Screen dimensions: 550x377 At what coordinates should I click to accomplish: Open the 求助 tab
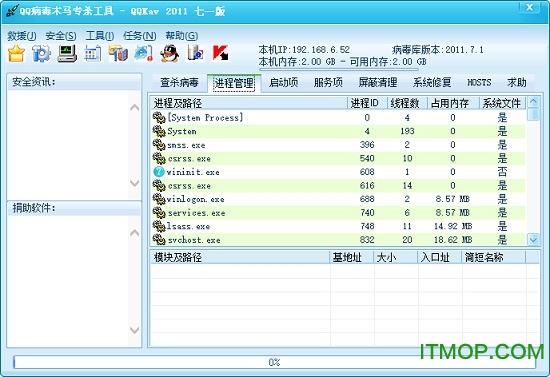(517, 83)
